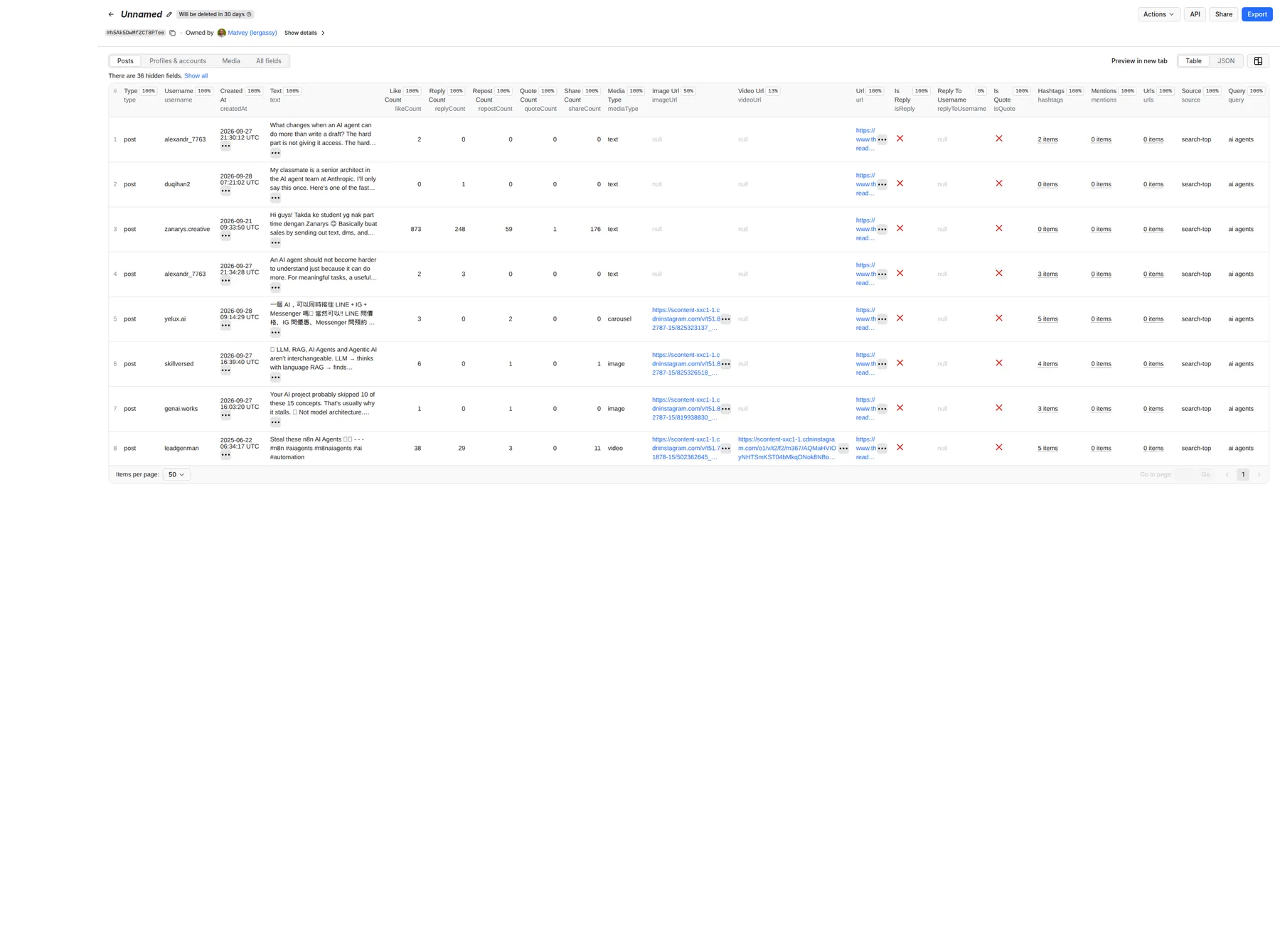Click owner avatar next to Matvey
The width and height of the screenshot is (1280, 952).
pyautogui.click(x=222, y=33)
